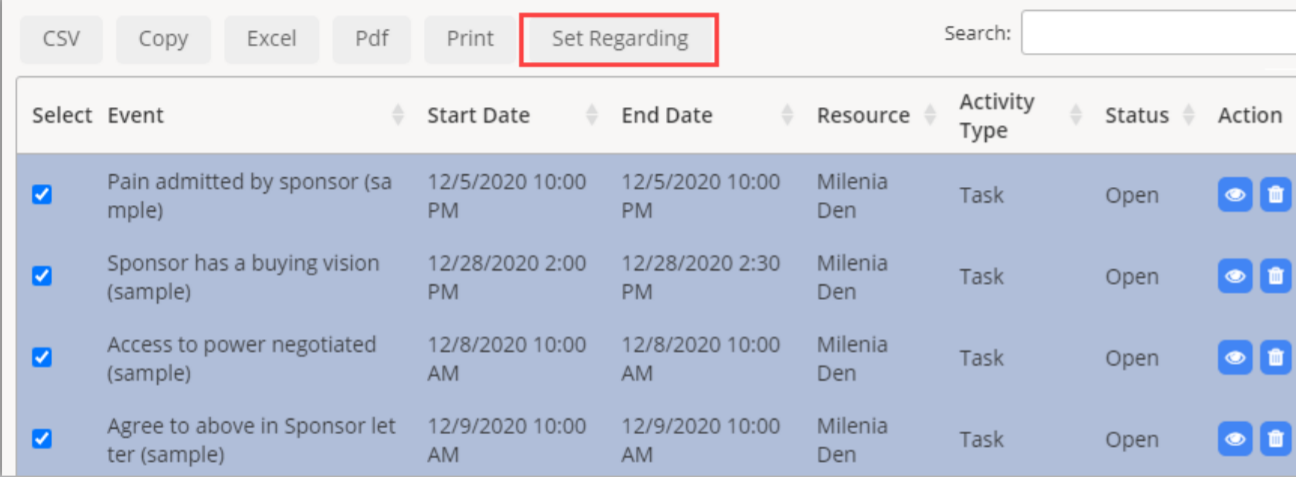Click the Set Regarding button

[619, 39]
